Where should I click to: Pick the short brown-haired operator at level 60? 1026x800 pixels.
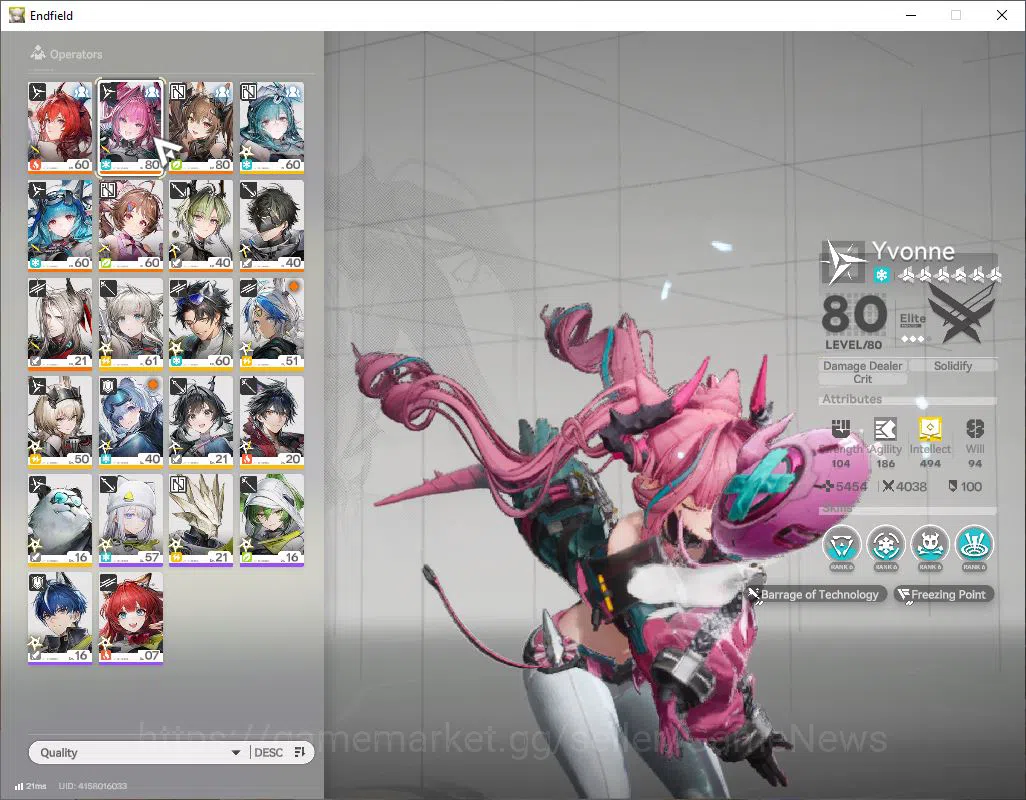coord(131,225)
